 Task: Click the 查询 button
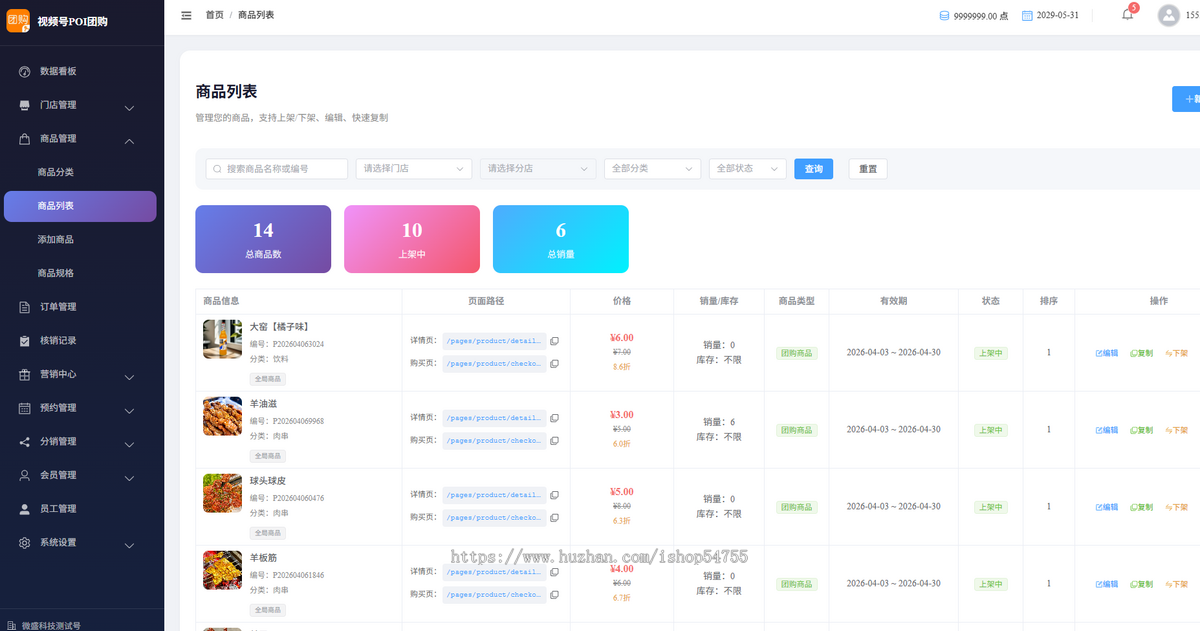pyautogui.click(x=814, y=169)
